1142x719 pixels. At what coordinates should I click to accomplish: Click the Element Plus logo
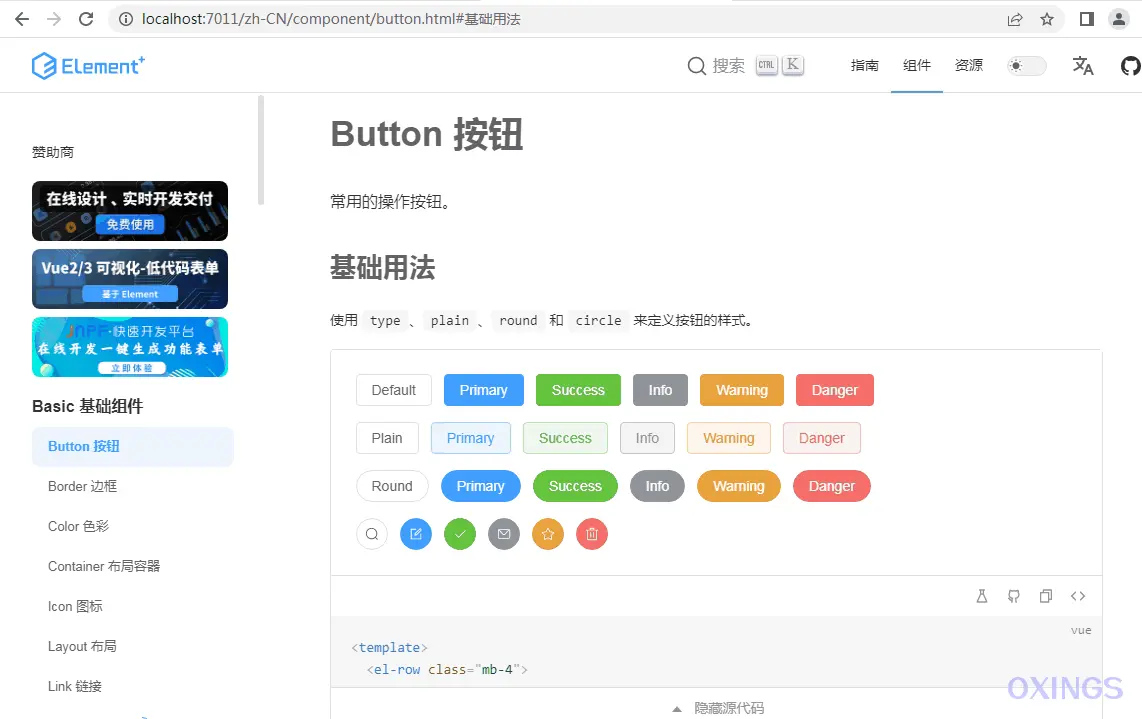pyautogui.click(x=88, y=66)
